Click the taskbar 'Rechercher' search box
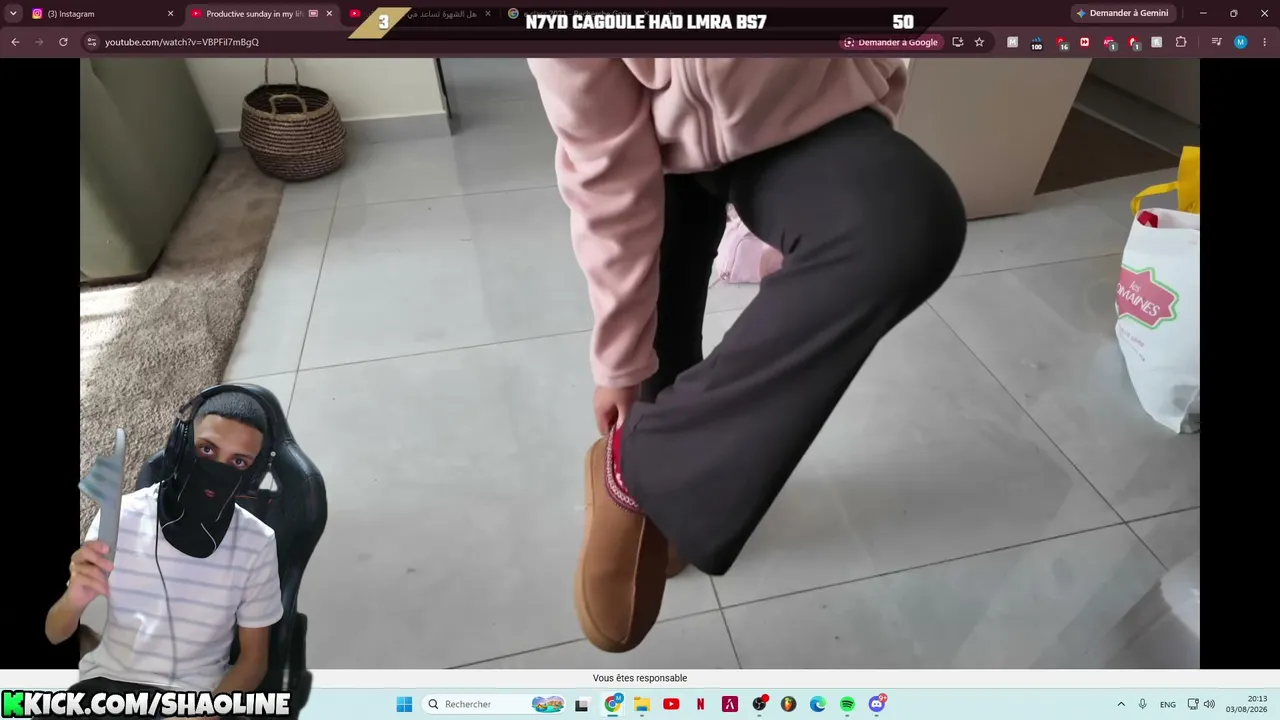Viewport: 1280px width, 720px height. point(494,704)
